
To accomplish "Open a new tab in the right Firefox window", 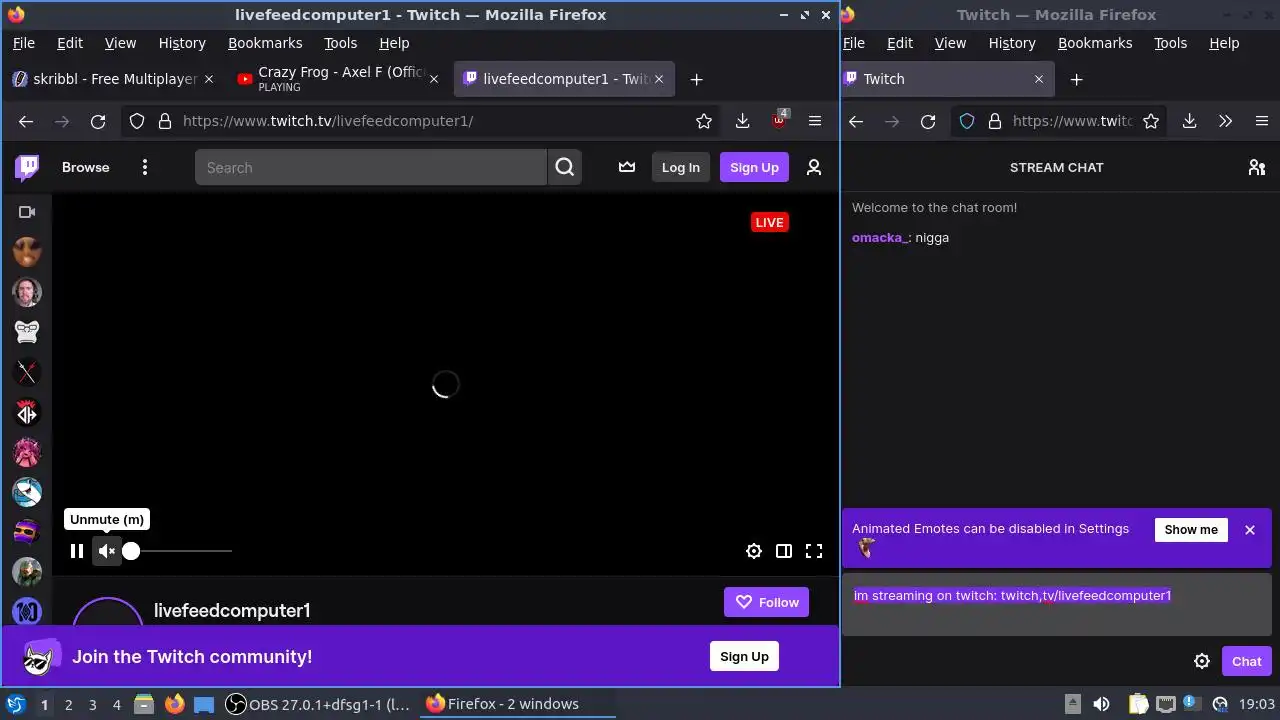I will (1076, 79).
